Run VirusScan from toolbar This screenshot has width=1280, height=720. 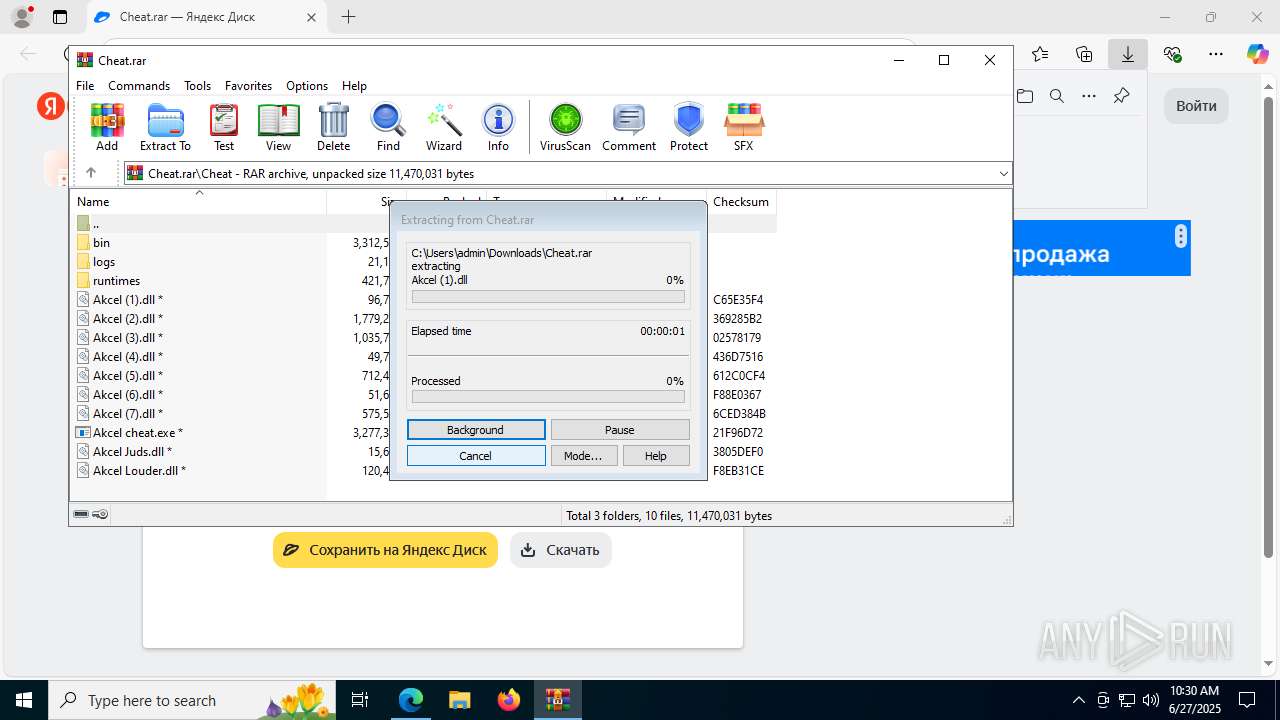[x=565, y=127]
